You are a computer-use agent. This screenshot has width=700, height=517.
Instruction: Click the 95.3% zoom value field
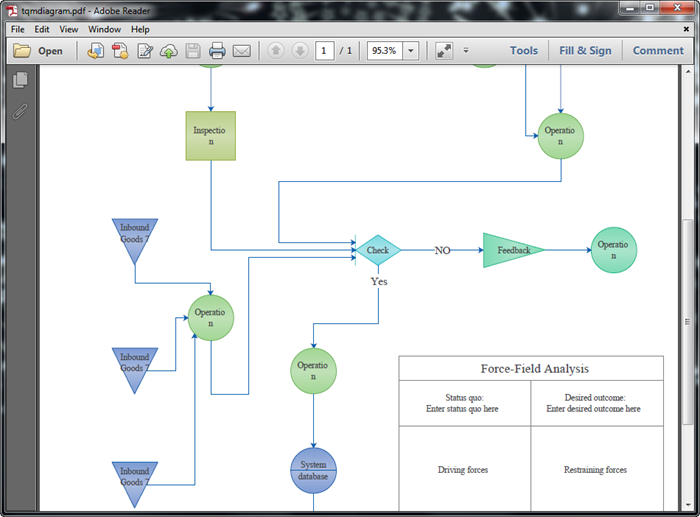pos(384,50)
